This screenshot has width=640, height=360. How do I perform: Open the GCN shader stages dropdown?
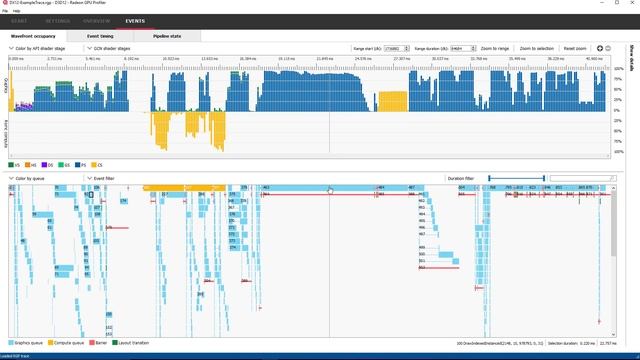click(x=109, y=49)
